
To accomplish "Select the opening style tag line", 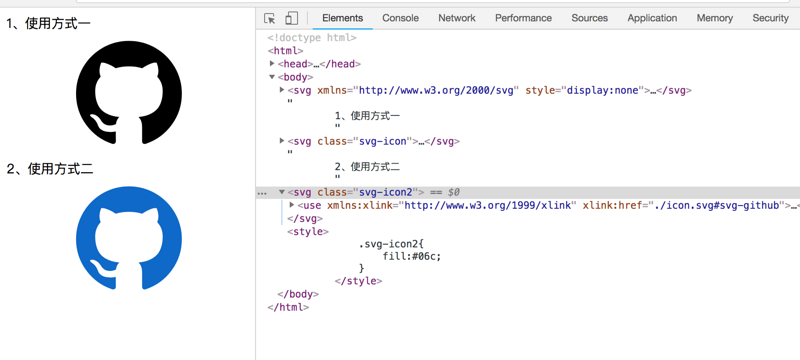I will pos(308,232).
